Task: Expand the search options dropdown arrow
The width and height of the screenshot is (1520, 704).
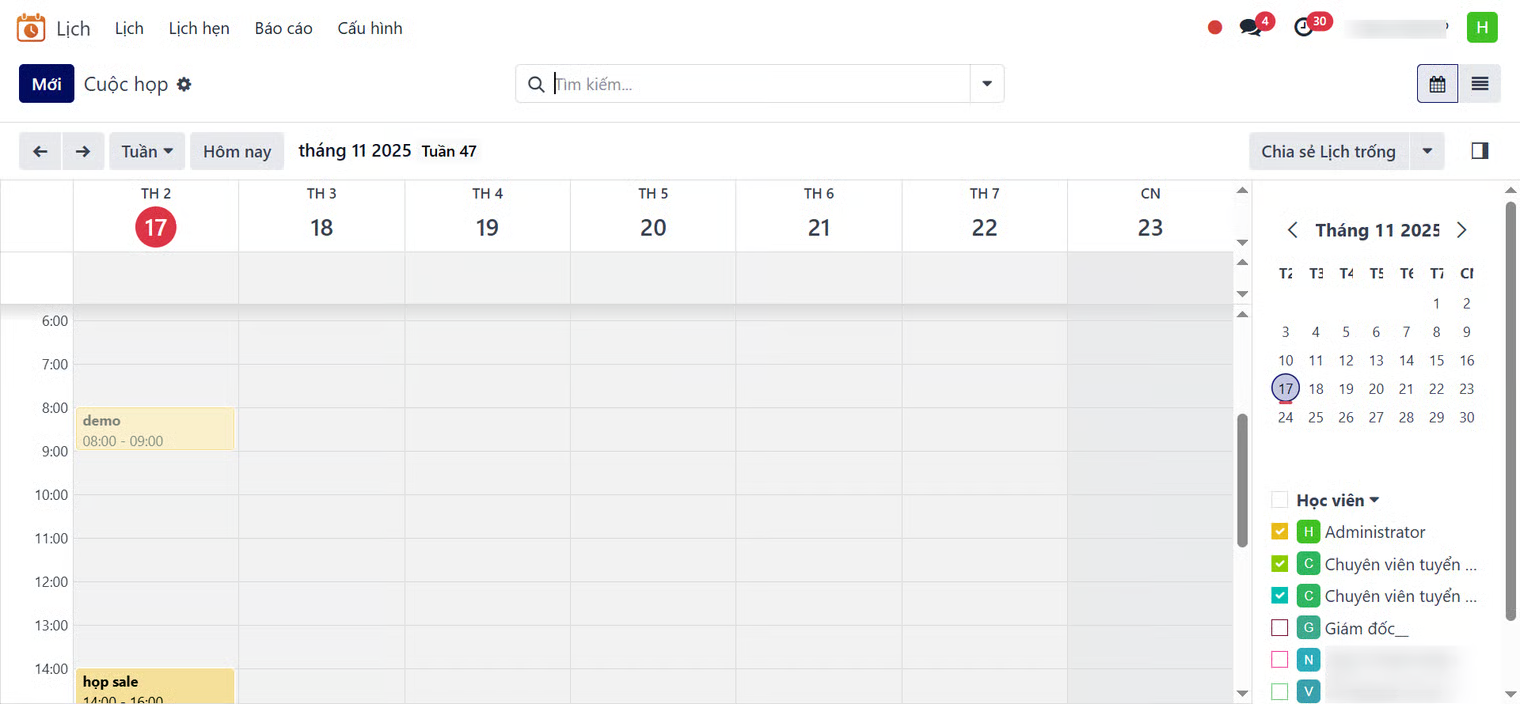Action: tap(987, 84)
